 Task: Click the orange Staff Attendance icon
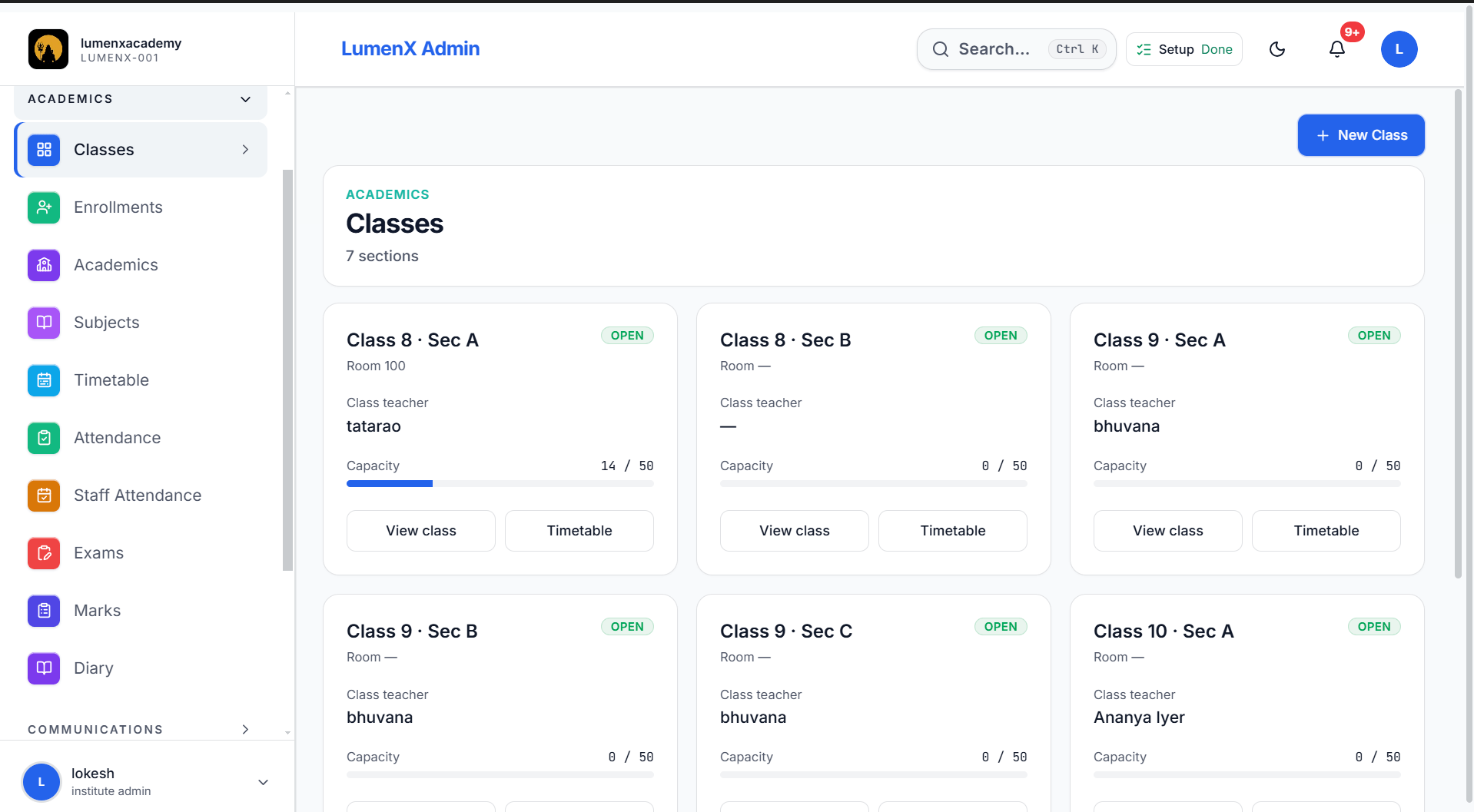pos(44,495)
